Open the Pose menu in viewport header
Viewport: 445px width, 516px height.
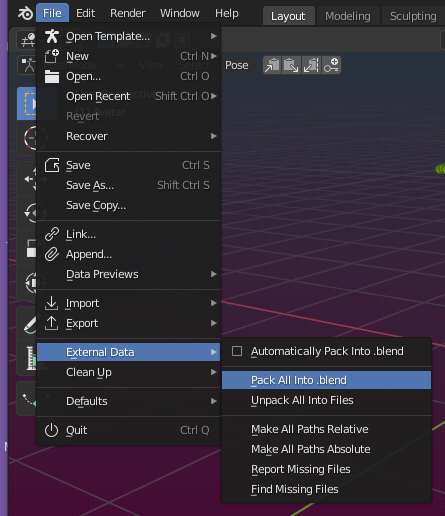pyautogui.click(x=236, y=65)
